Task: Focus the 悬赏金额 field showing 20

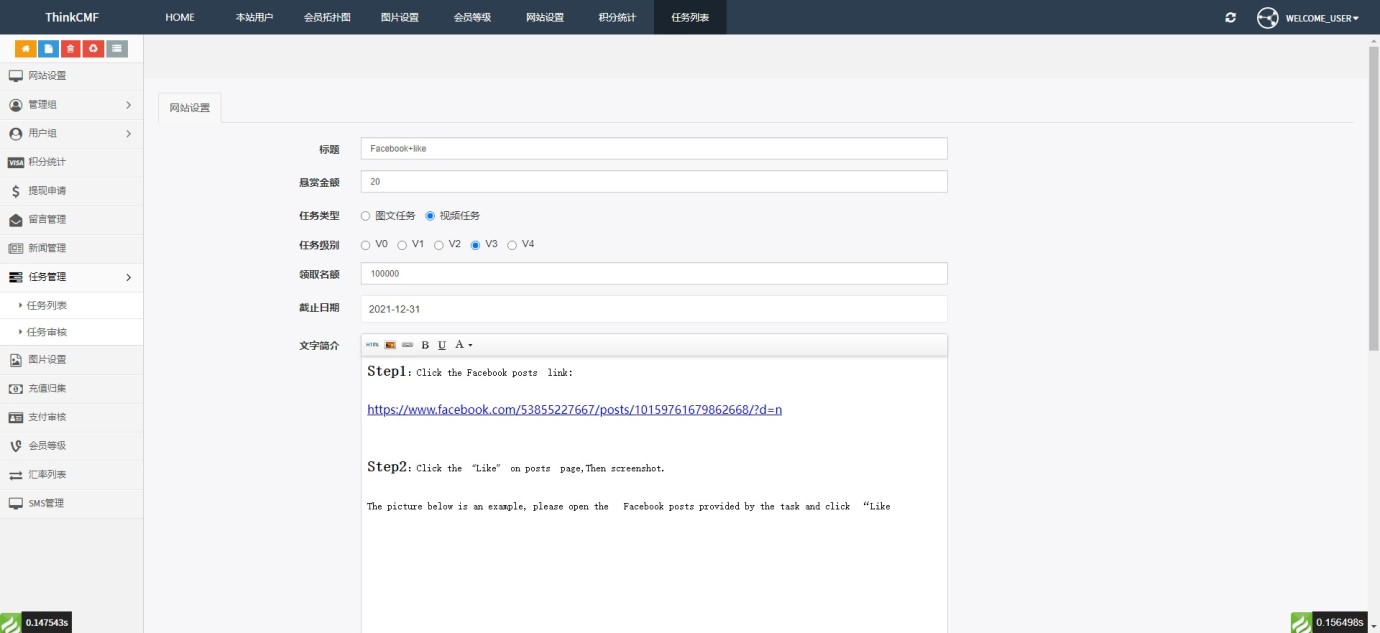Action: 654,182
